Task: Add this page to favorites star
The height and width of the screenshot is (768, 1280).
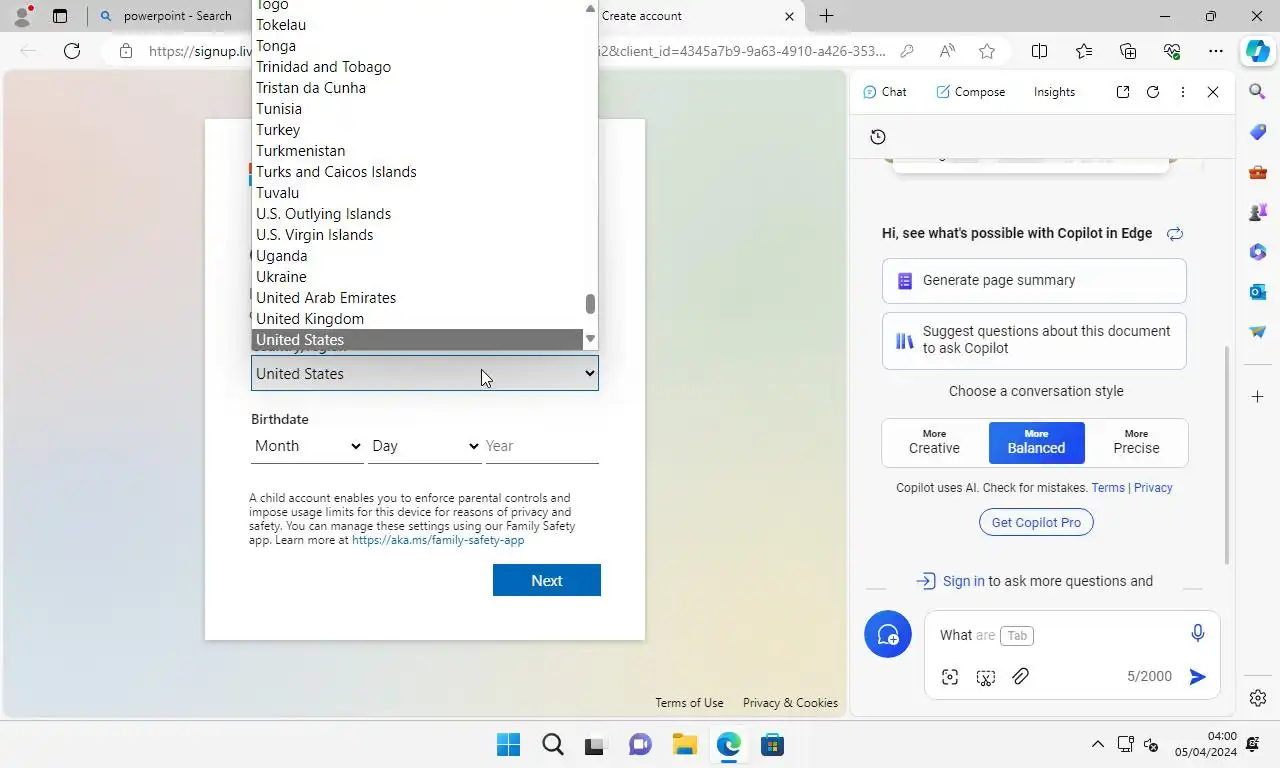Action: 987,51
